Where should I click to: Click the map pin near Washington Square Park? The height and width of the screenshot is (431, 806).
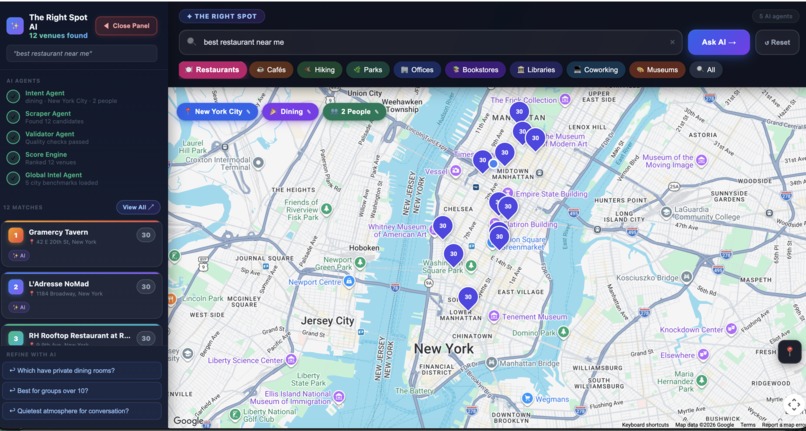click(x=453, y=255)
